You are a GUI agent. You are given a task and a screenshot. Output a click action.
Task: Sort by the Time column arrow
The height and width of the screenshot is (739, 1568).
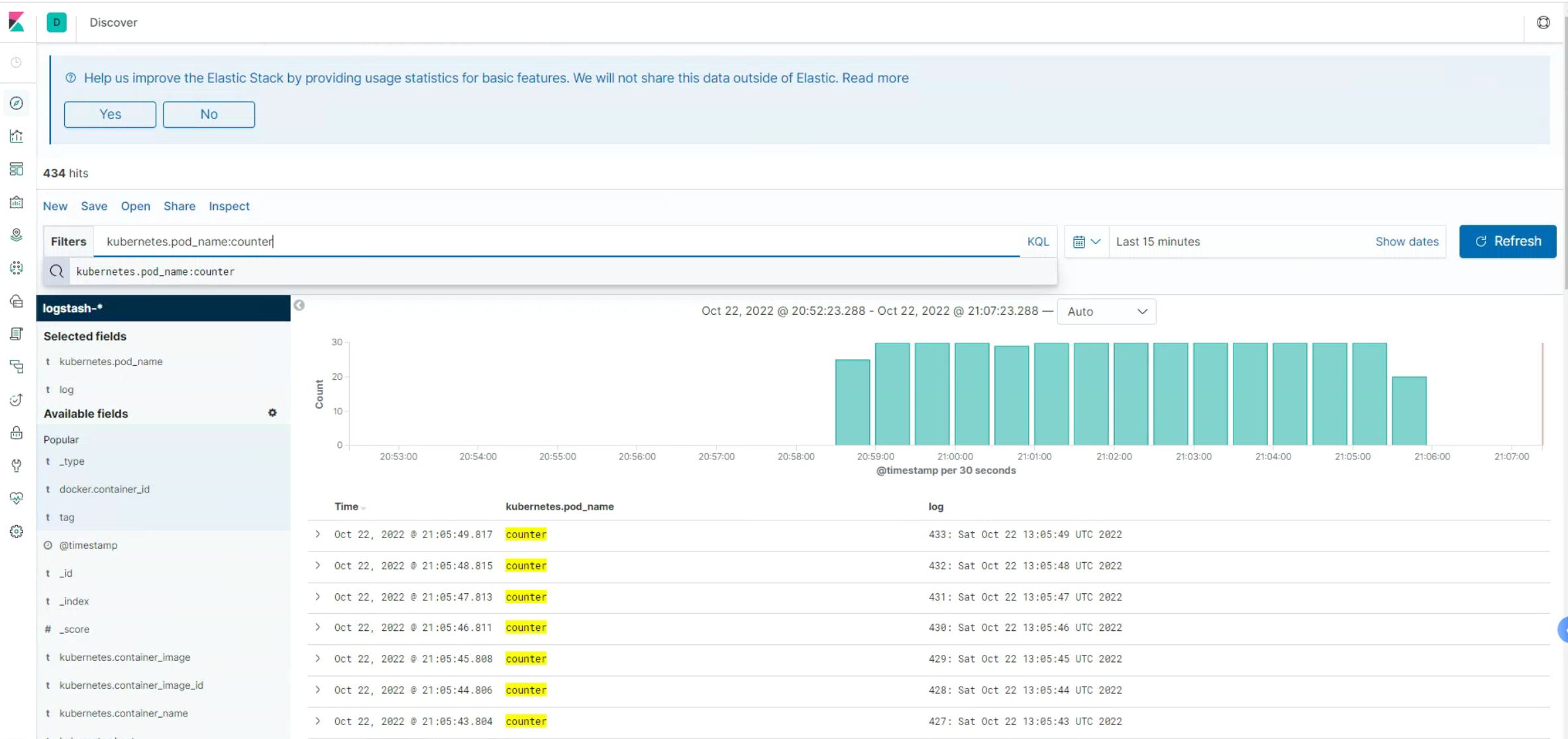364,508
